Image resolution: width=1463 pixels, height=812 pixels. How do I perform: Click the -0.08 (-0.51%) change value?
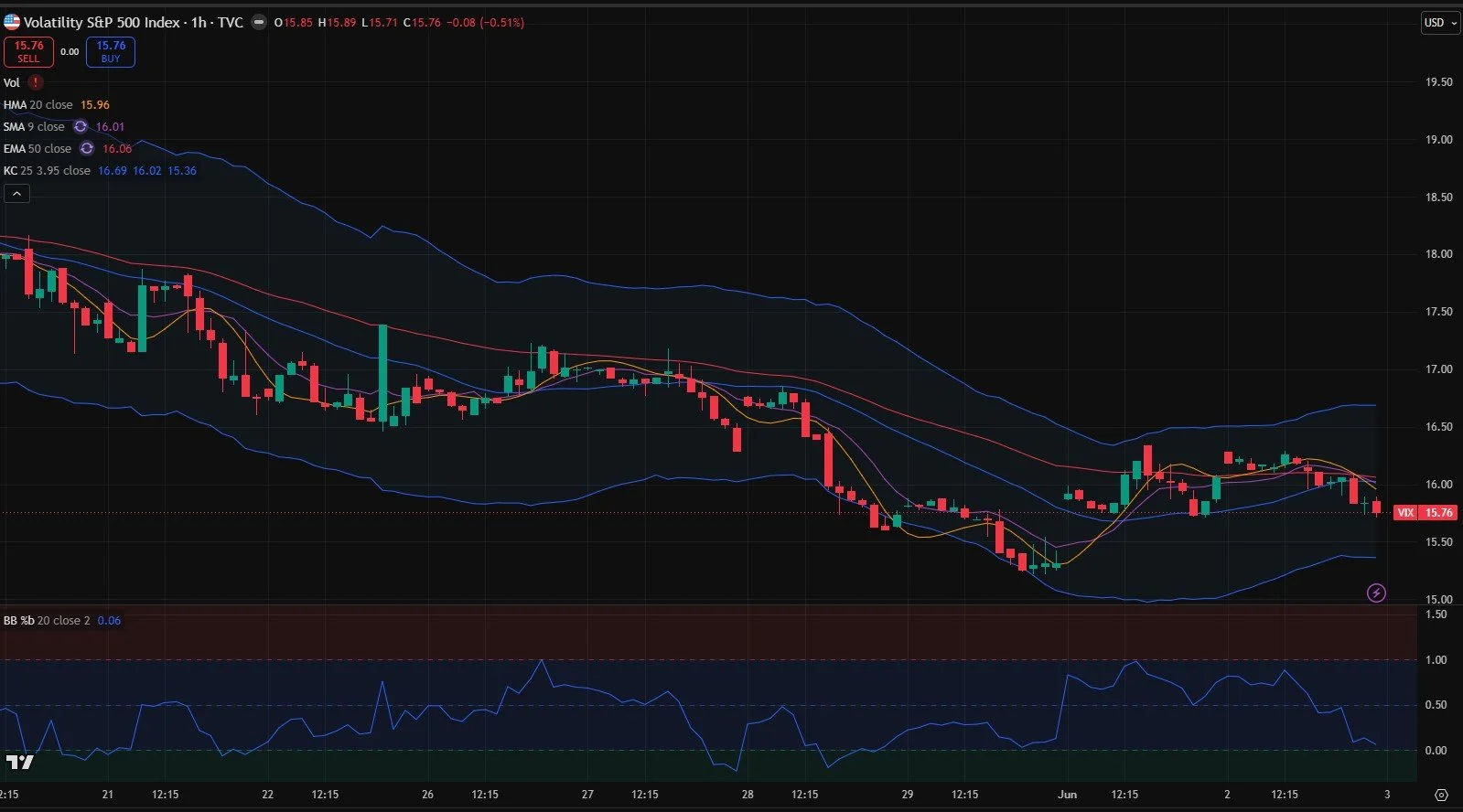[x=486, y=22]
